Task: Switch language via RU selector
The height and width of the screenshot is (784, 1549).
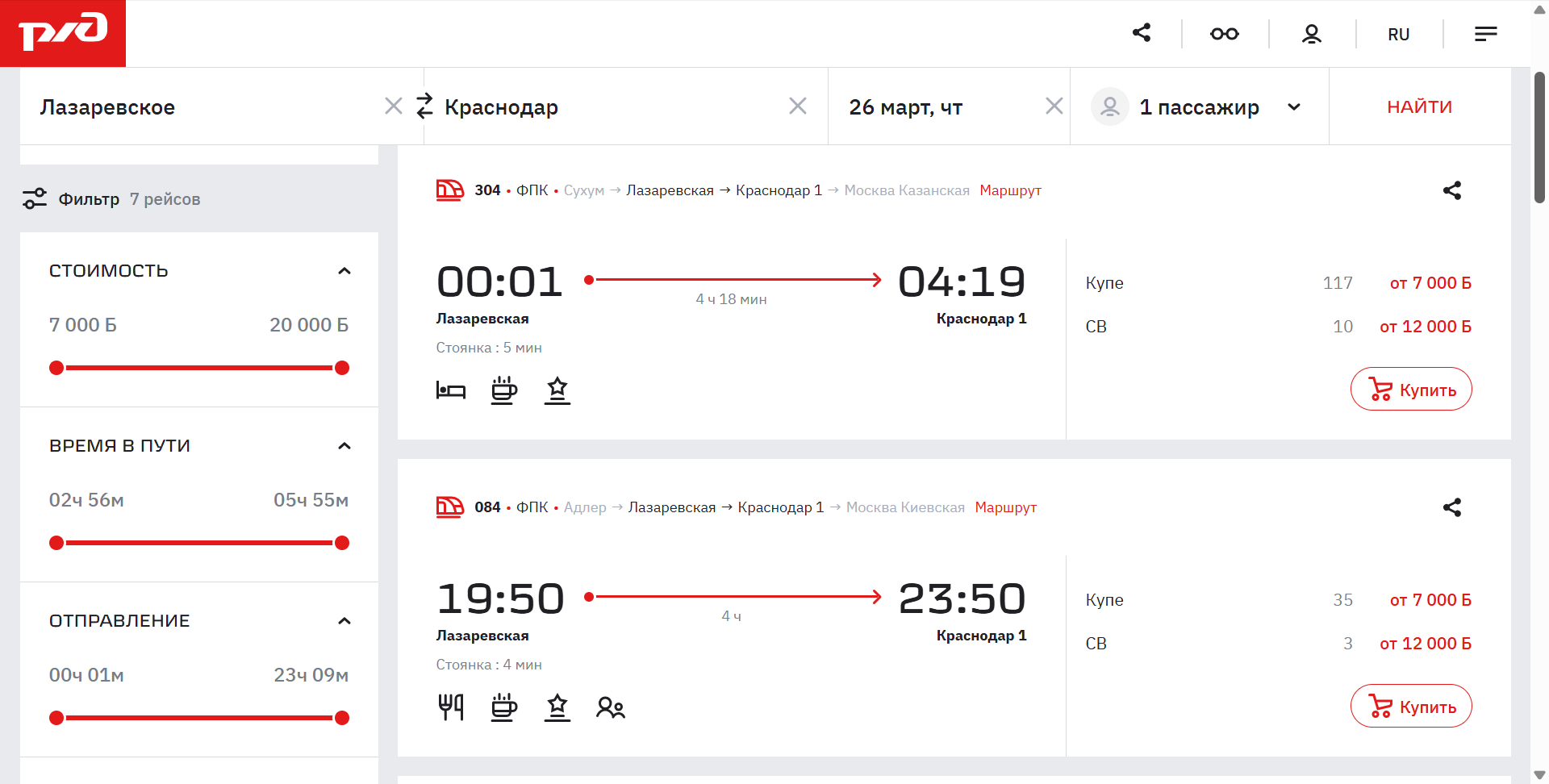Action: (x=1398, y=35)
